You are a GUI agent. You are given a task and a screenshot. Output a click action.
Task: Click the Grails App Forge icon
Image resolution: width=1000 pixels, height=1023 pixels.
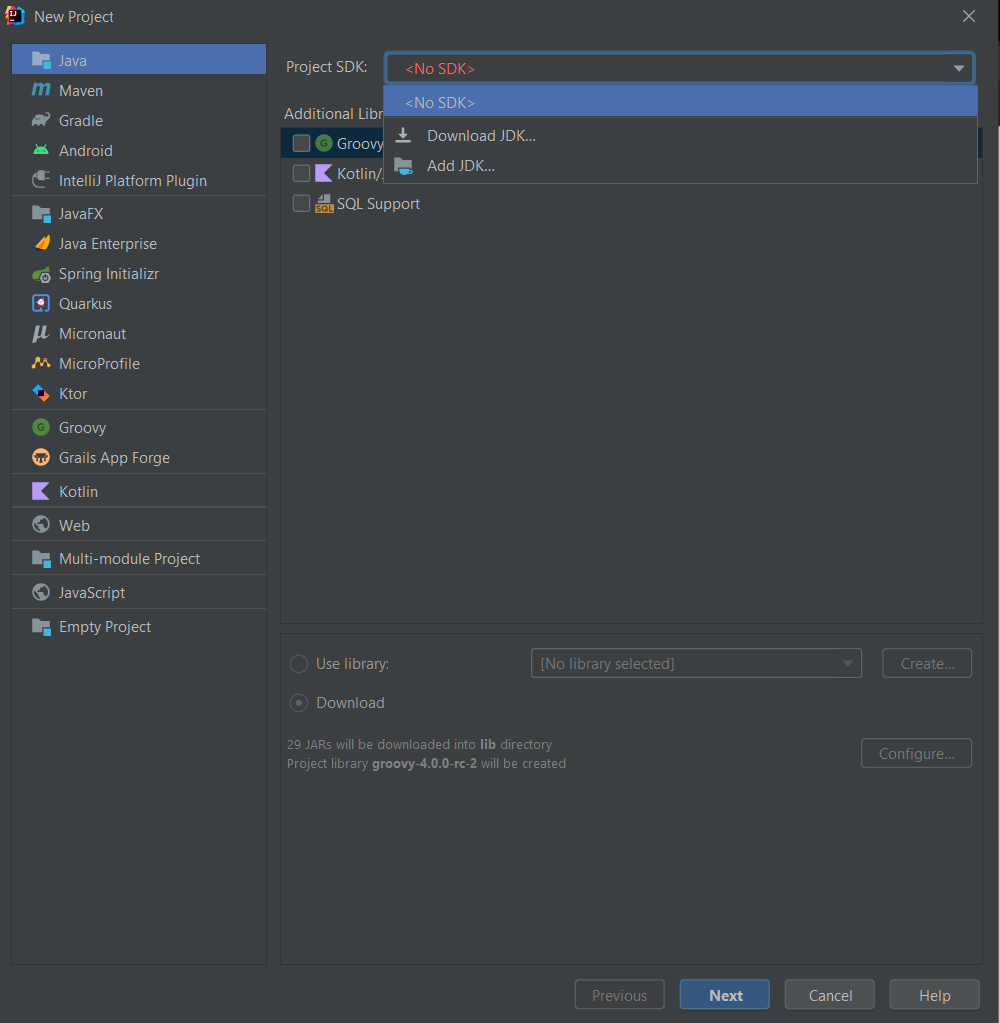click(41, 457)
